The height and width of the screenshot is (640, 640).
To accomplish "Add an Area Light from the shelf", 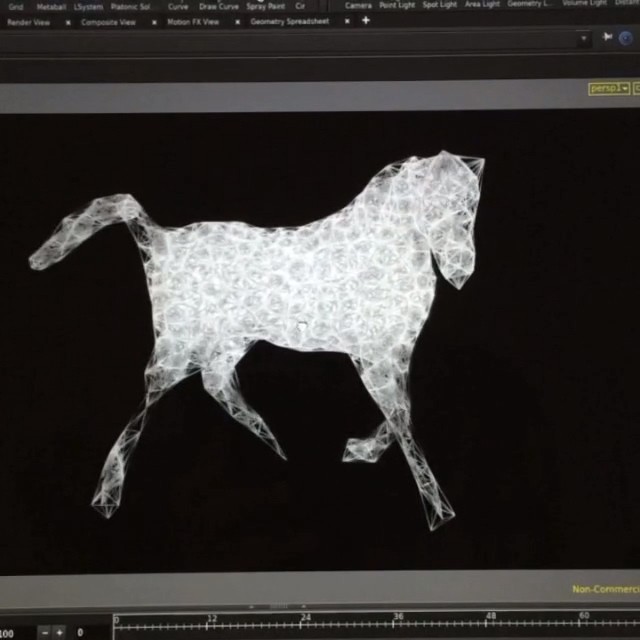I will pos(482,4).
